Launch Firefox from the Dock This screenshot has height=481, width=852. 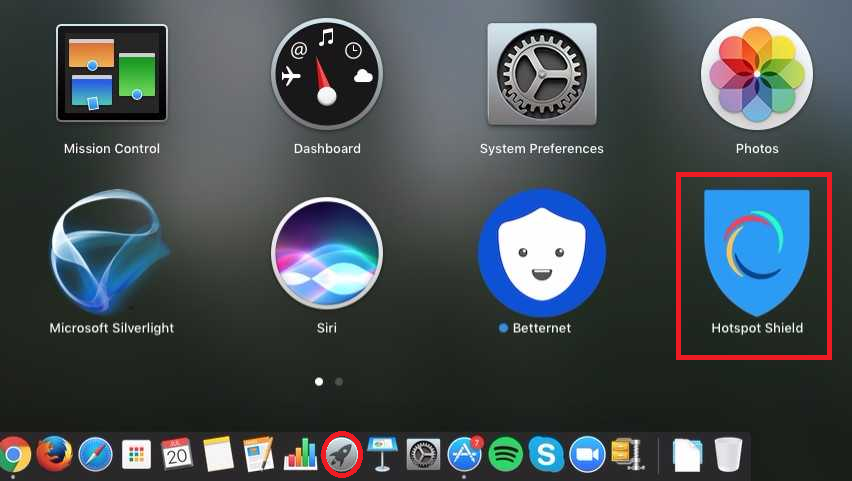(x=54, y=453)
